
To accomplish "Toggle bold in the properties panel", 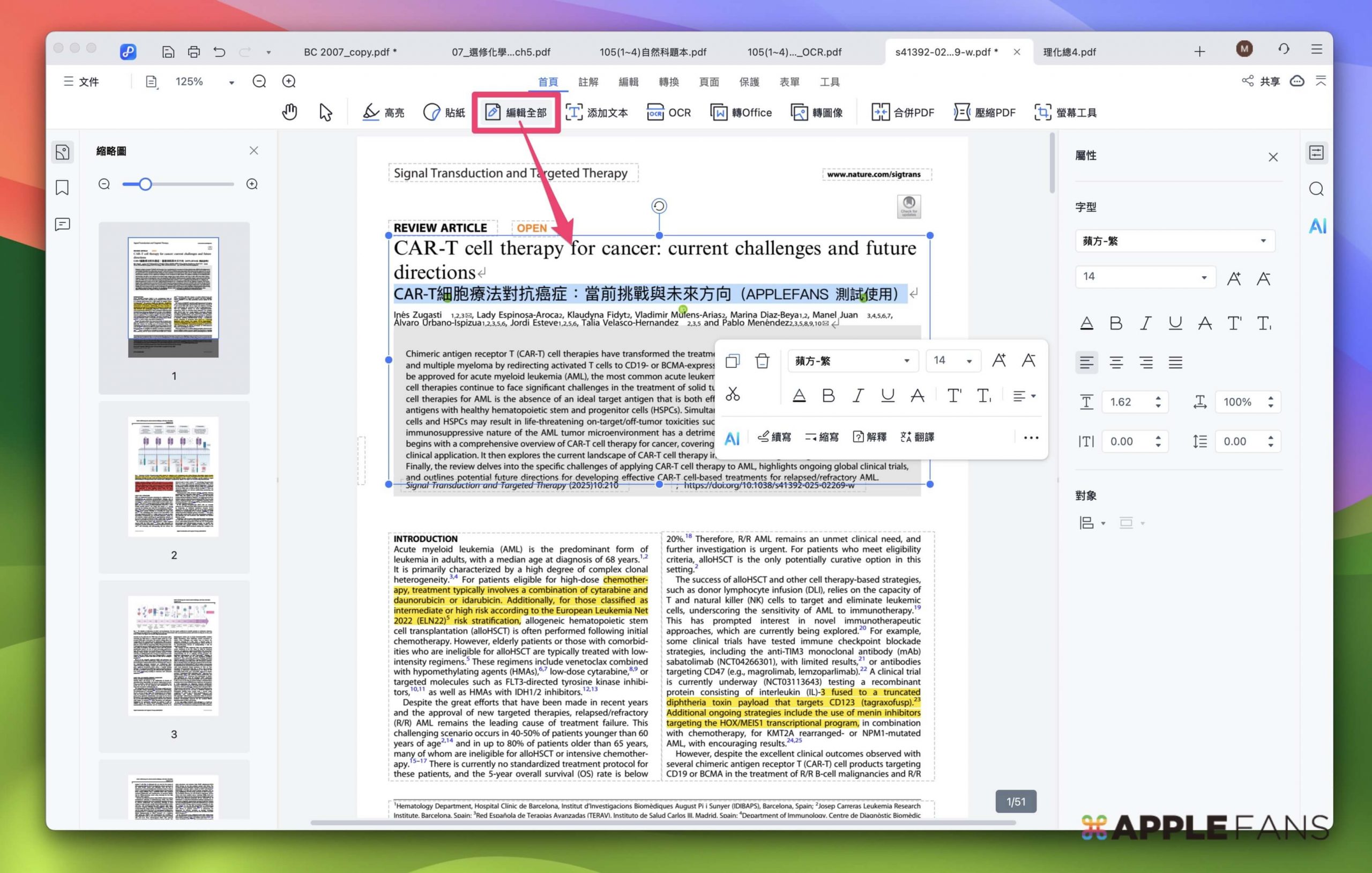I will [1116, 323].
